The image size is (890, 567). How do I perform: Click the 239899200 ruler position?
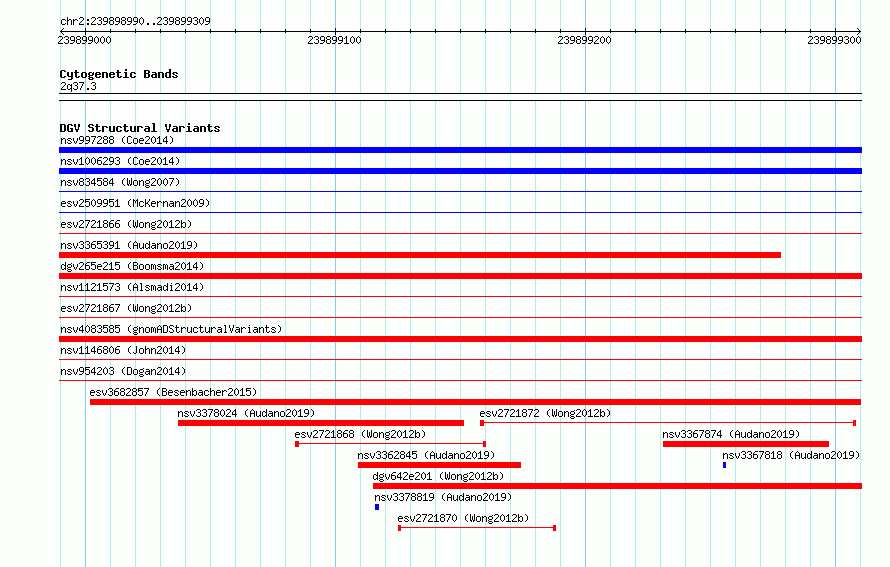point(585,40)
